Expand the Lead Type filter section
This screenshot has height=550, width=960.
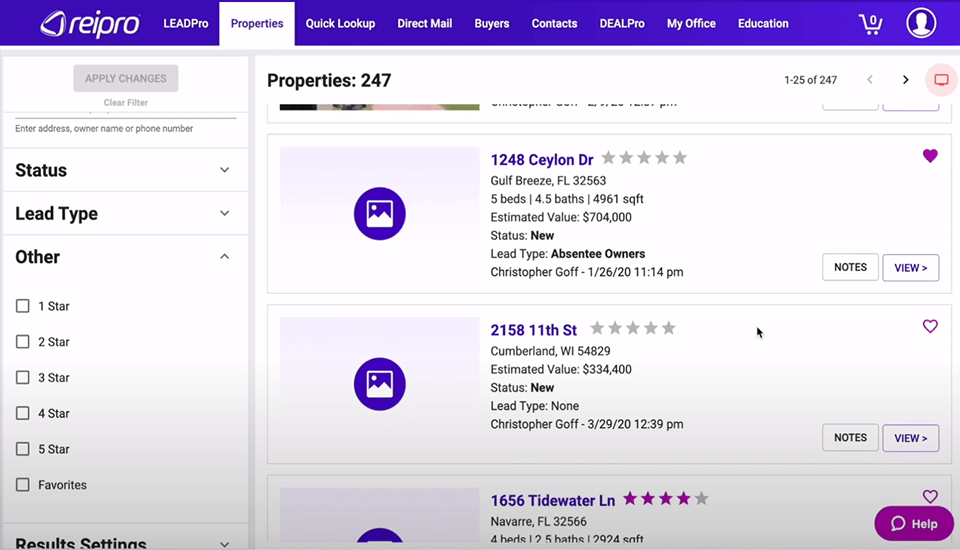[x=126, y=213]
